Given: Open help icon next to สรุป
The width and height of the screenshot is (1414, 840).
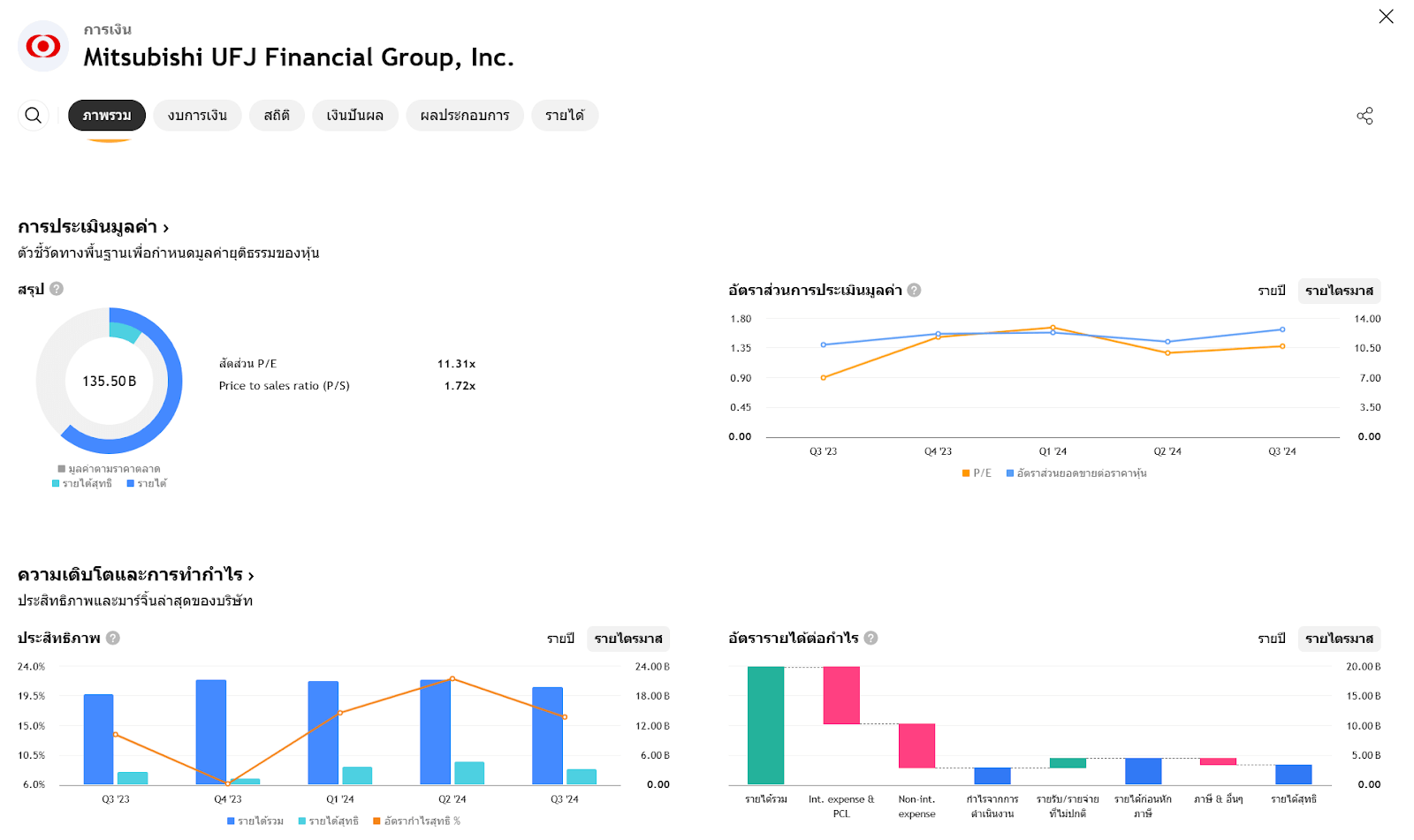Looking at the screenshot, I should click(57, 289).
